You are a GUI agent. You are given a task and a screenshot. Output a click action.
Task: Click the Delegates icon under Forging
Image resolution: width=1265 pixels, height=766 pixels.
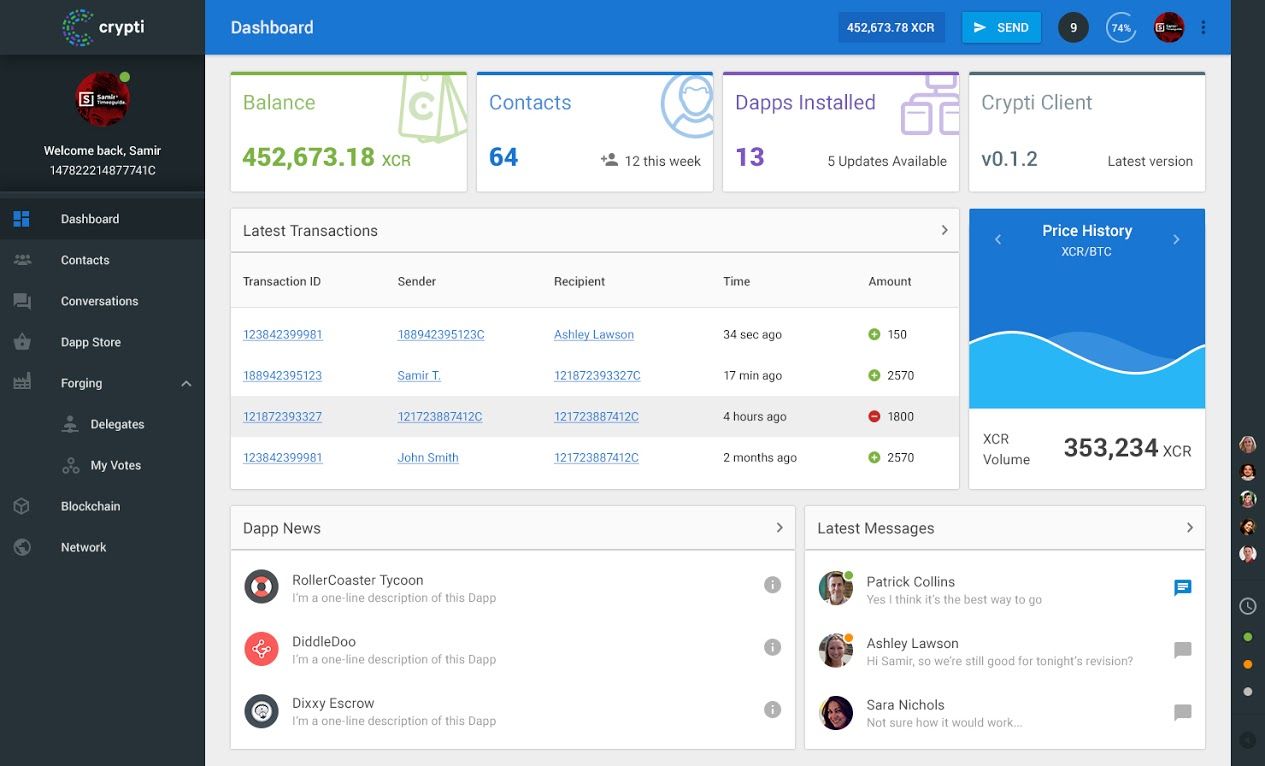pyautogui.click(x=70, y=424)
